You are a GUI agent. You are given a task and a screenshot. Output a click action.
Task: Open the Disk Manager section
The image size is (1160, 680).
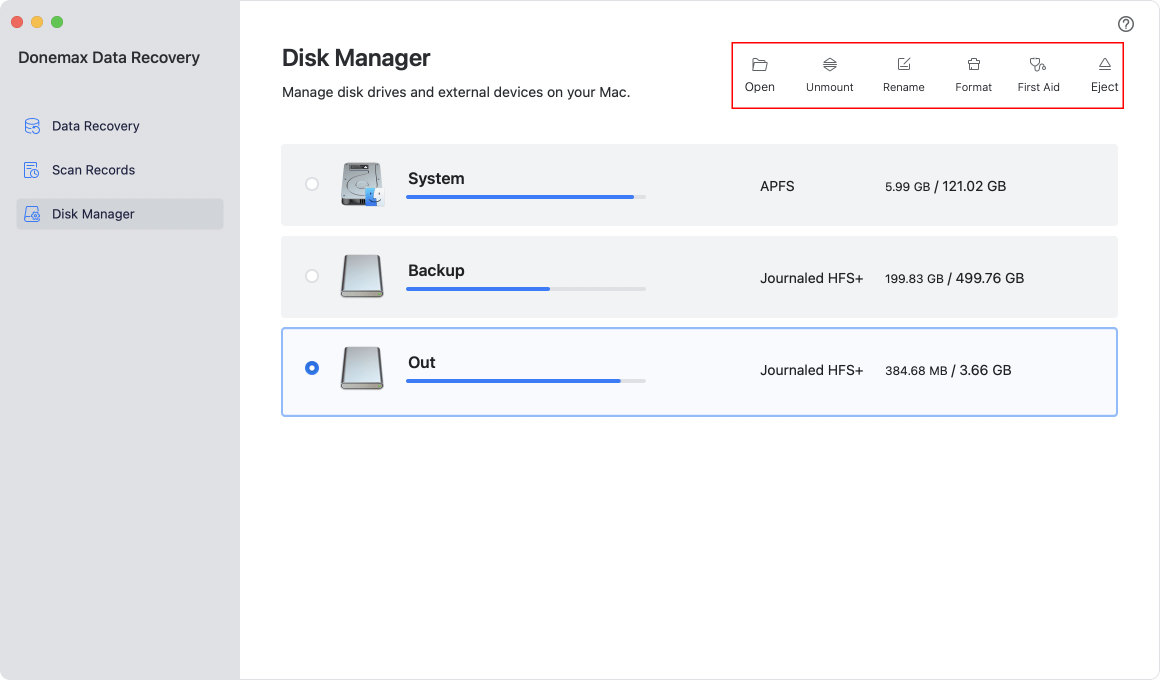pos(94,214)
